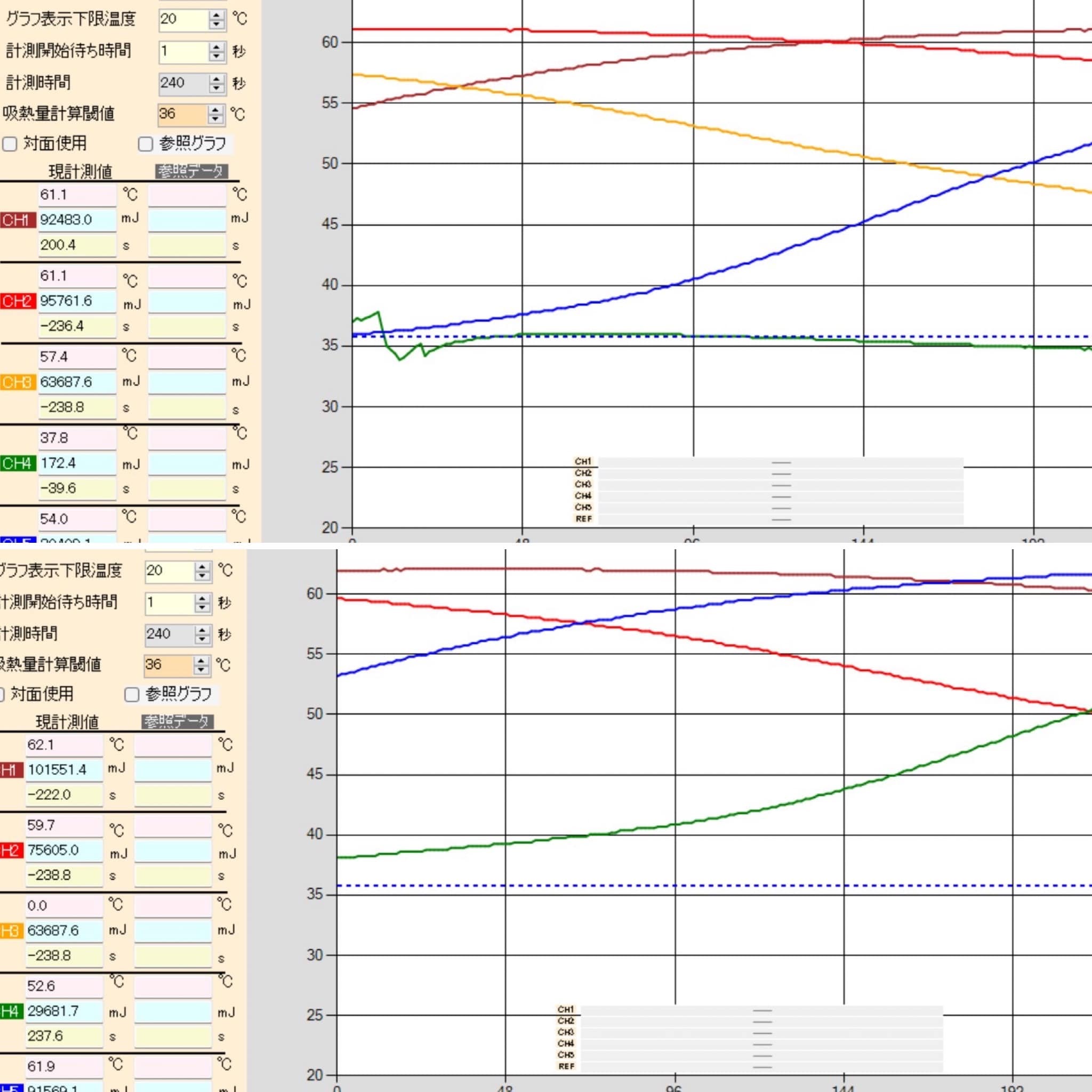Toggle 参照グラフ checkbox in lower screenshot
Viewport: 1092px width, 1092px height.
[x=132, y=695]
